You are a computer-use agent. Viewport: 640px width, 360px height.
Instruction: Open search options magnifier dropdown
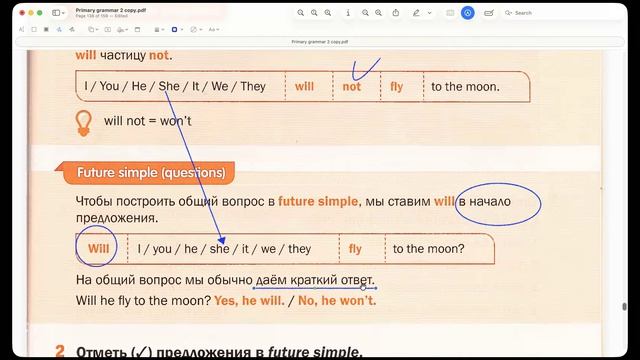pos(508,13)
